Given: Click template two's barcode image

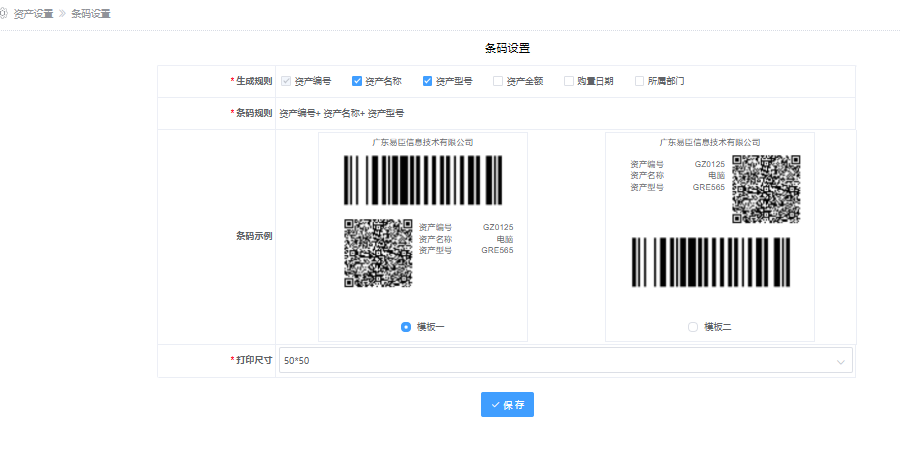Looking at the screenshot, I should point(711,262).
